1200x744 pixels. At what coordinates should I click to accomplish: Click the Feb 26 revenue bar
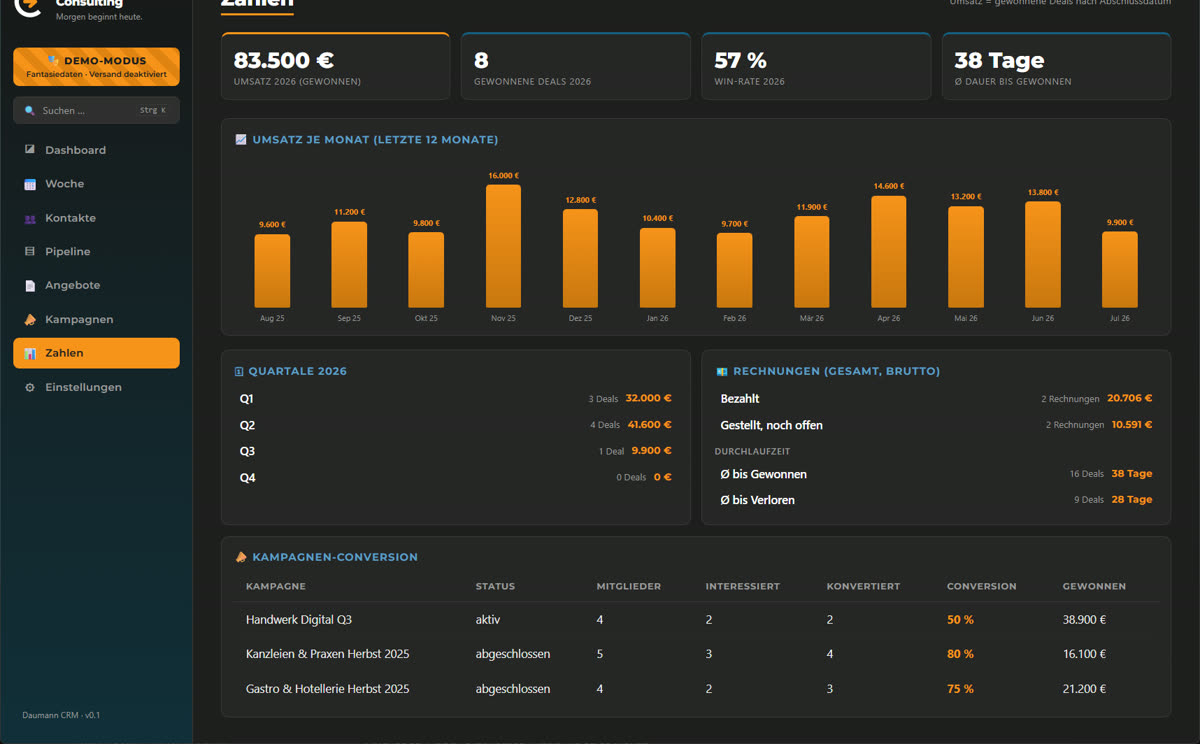pyautogui.click(x=734, y=271)
